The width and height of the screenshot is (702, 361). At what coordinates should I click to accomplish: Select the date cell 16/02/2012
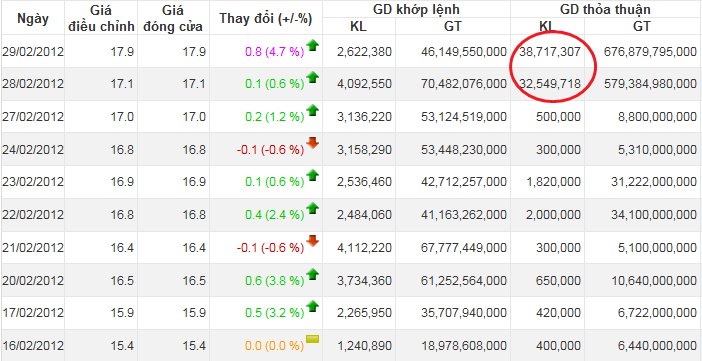point(33,346)
